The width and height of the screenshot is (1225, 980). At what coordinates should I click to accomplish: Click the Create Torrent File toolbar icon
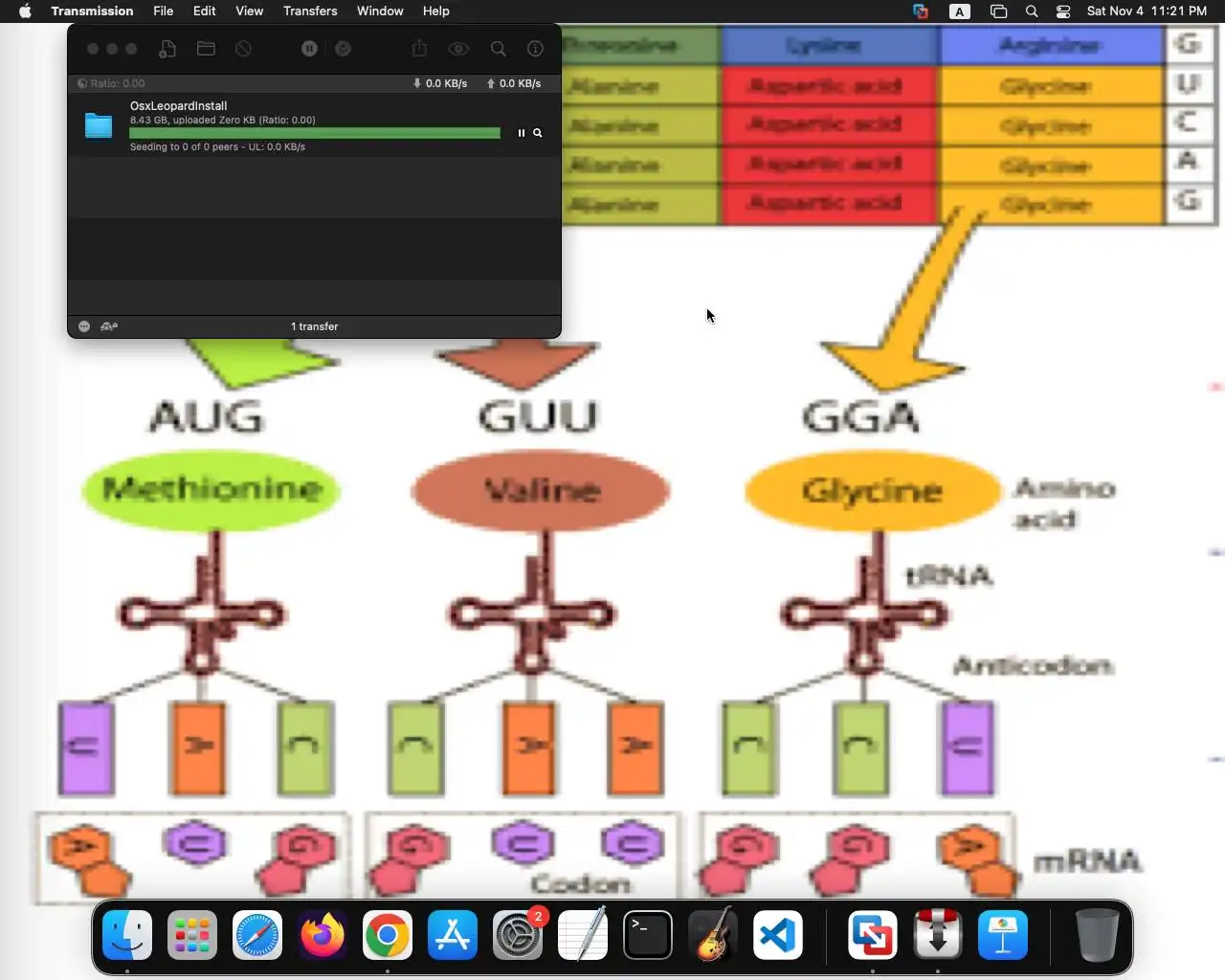tap(167, 49)
